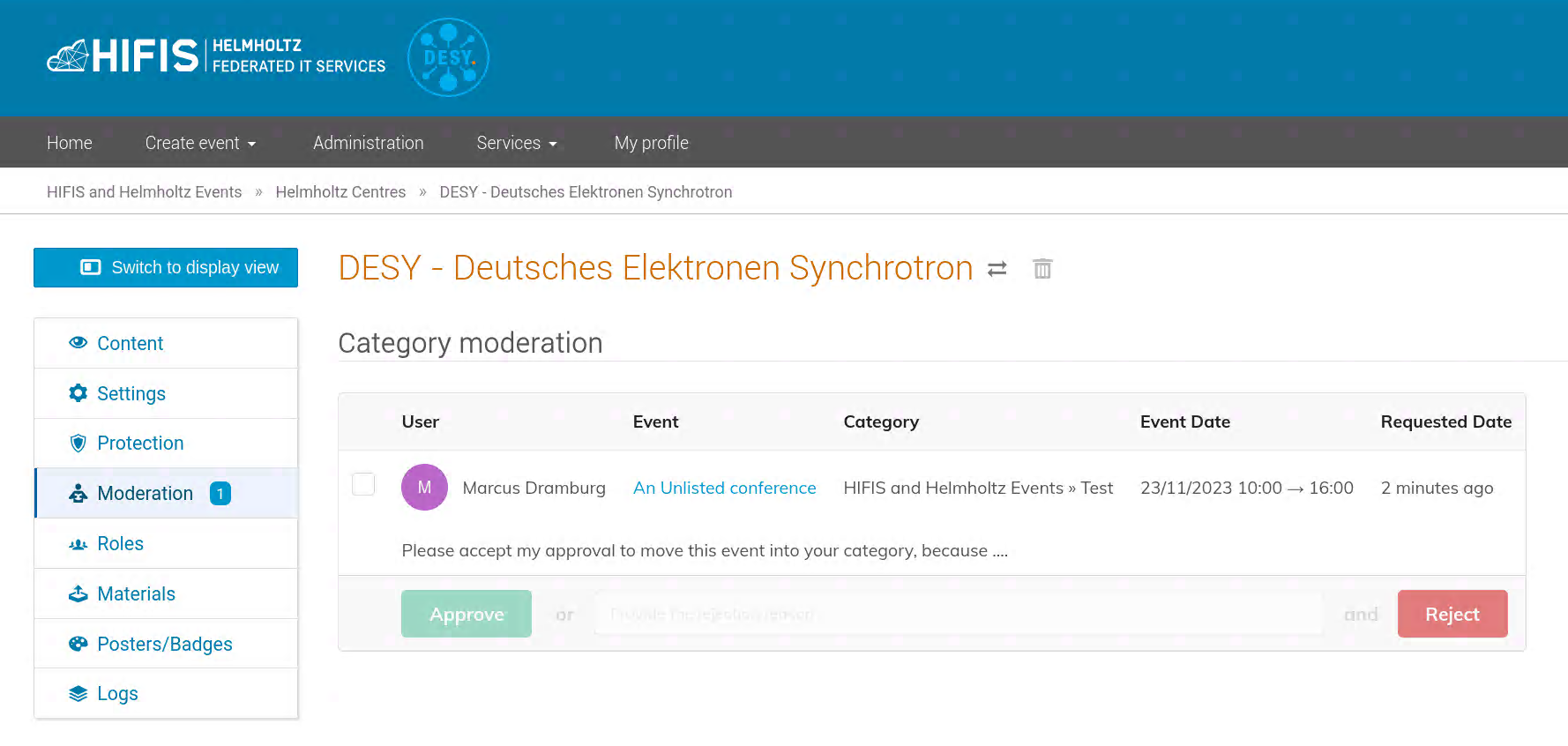Click the Content eye icon

(78, 342)
